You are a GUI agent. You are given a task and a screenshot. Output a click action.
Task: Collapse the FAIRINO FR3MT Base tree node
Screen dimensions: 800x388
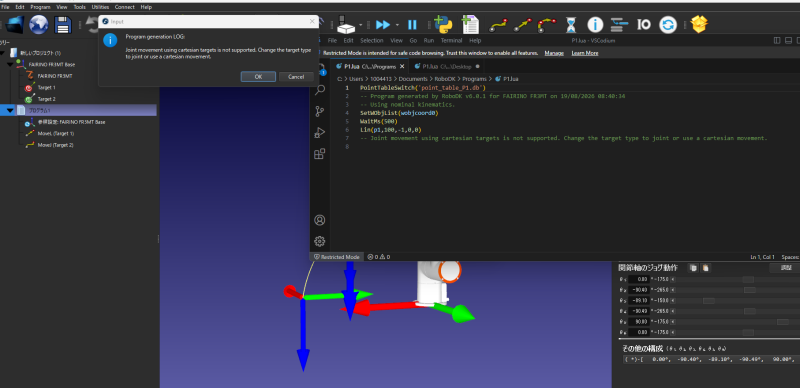click(x=10, y=65)
